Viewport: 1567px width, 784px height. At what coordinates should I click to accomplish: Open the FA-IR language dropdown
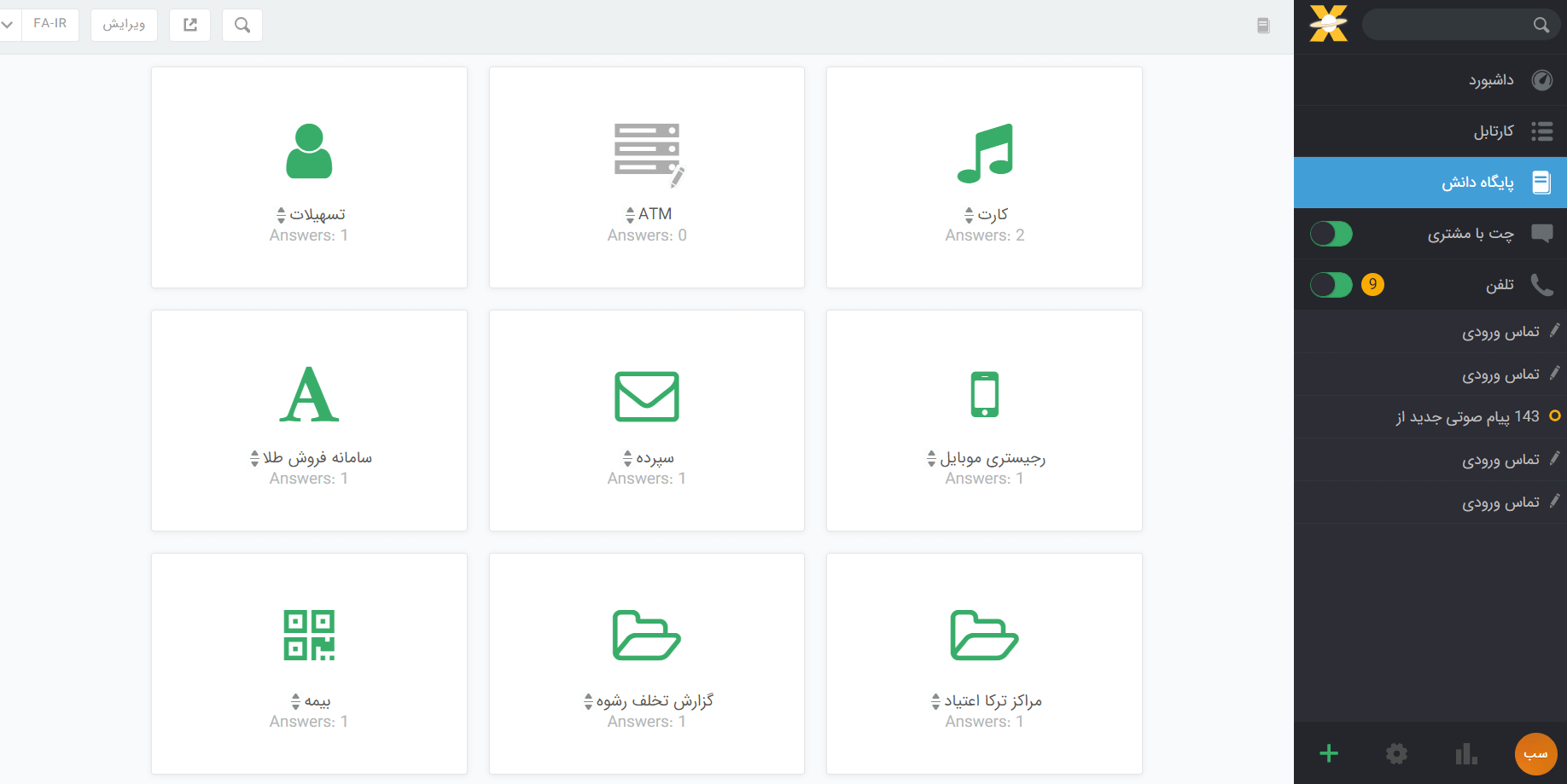click(x=39, y=25)
